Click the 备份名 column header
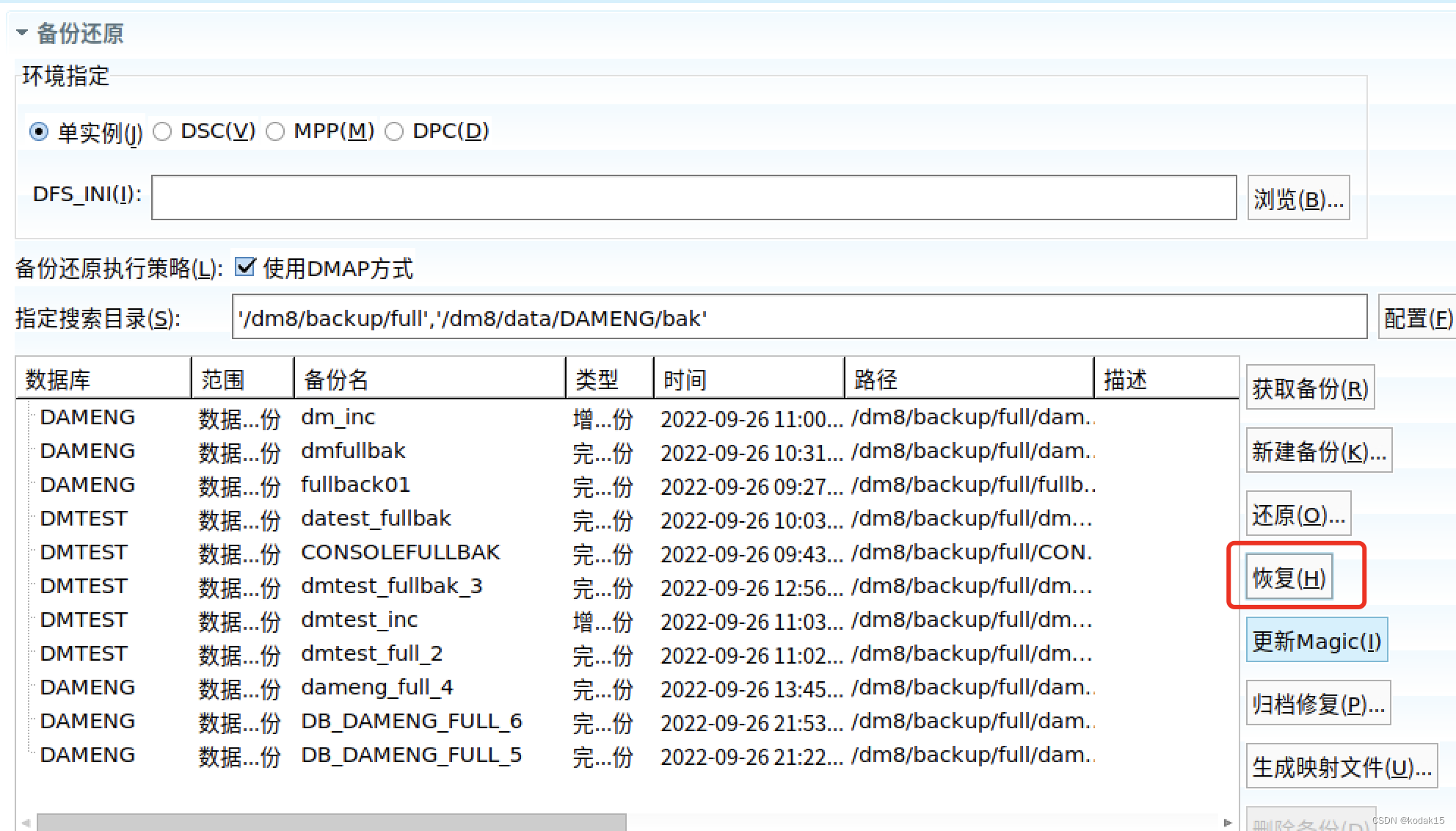 tap(335, 378)
